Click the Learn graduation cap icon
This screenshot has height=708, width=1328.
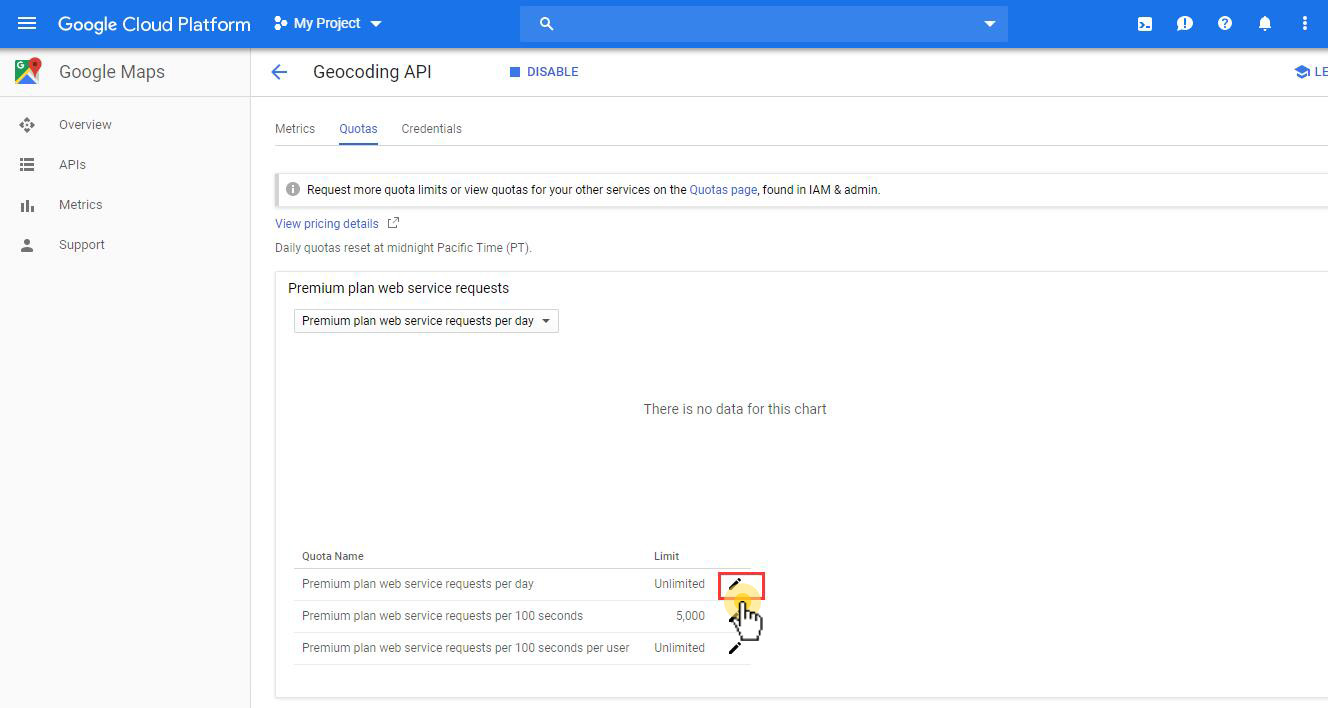coord(1301,72)
